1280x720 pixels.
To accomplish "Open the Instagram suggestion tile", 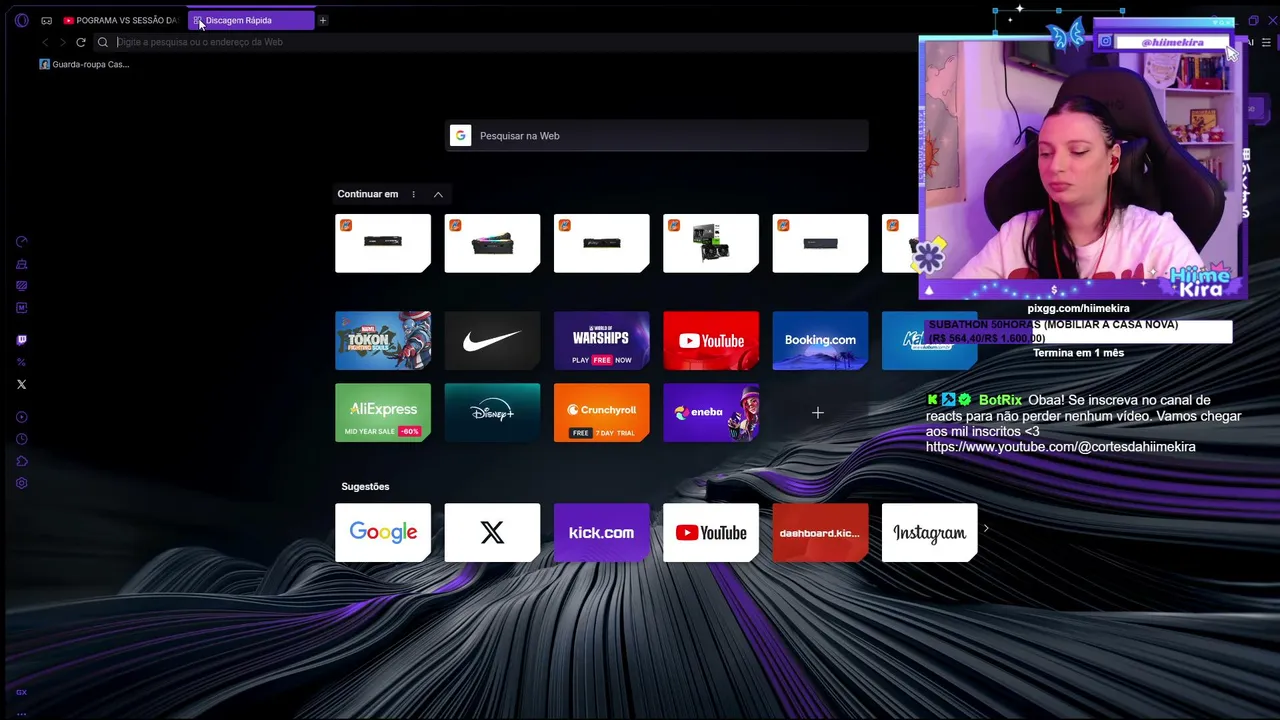I will (x=930, y=532).
